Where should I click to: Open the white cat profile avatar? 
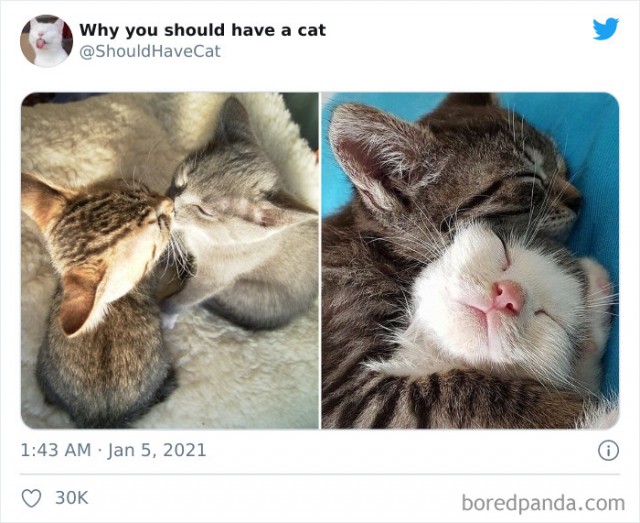click(47, 41)
